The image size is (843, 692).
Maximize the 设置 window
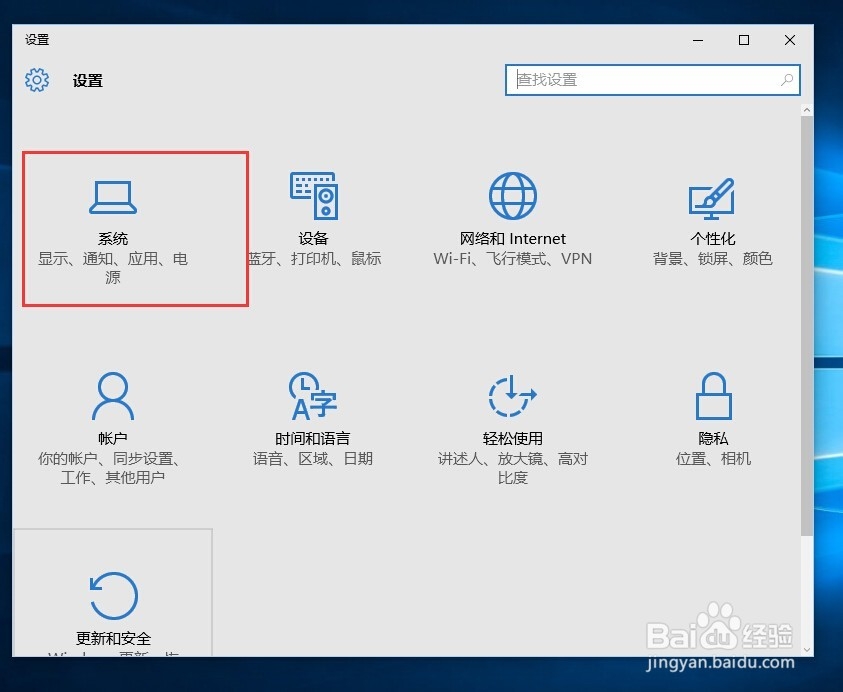pos(743,40)
